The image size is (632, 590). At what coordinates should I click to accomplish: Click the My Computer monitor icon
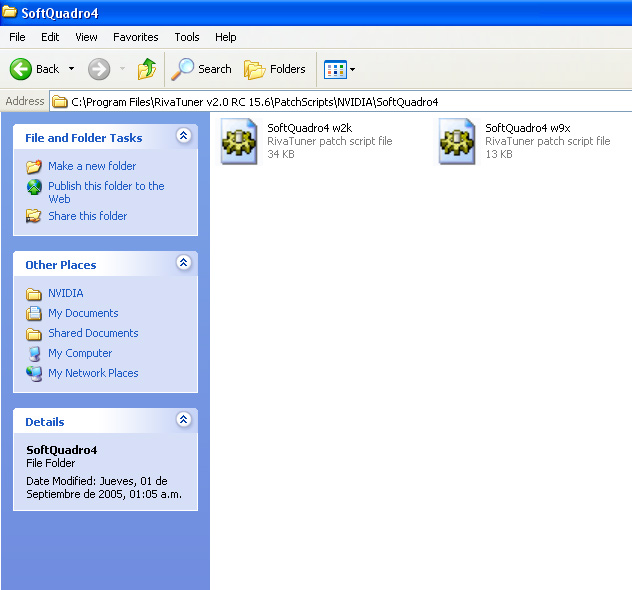(35, 354)
